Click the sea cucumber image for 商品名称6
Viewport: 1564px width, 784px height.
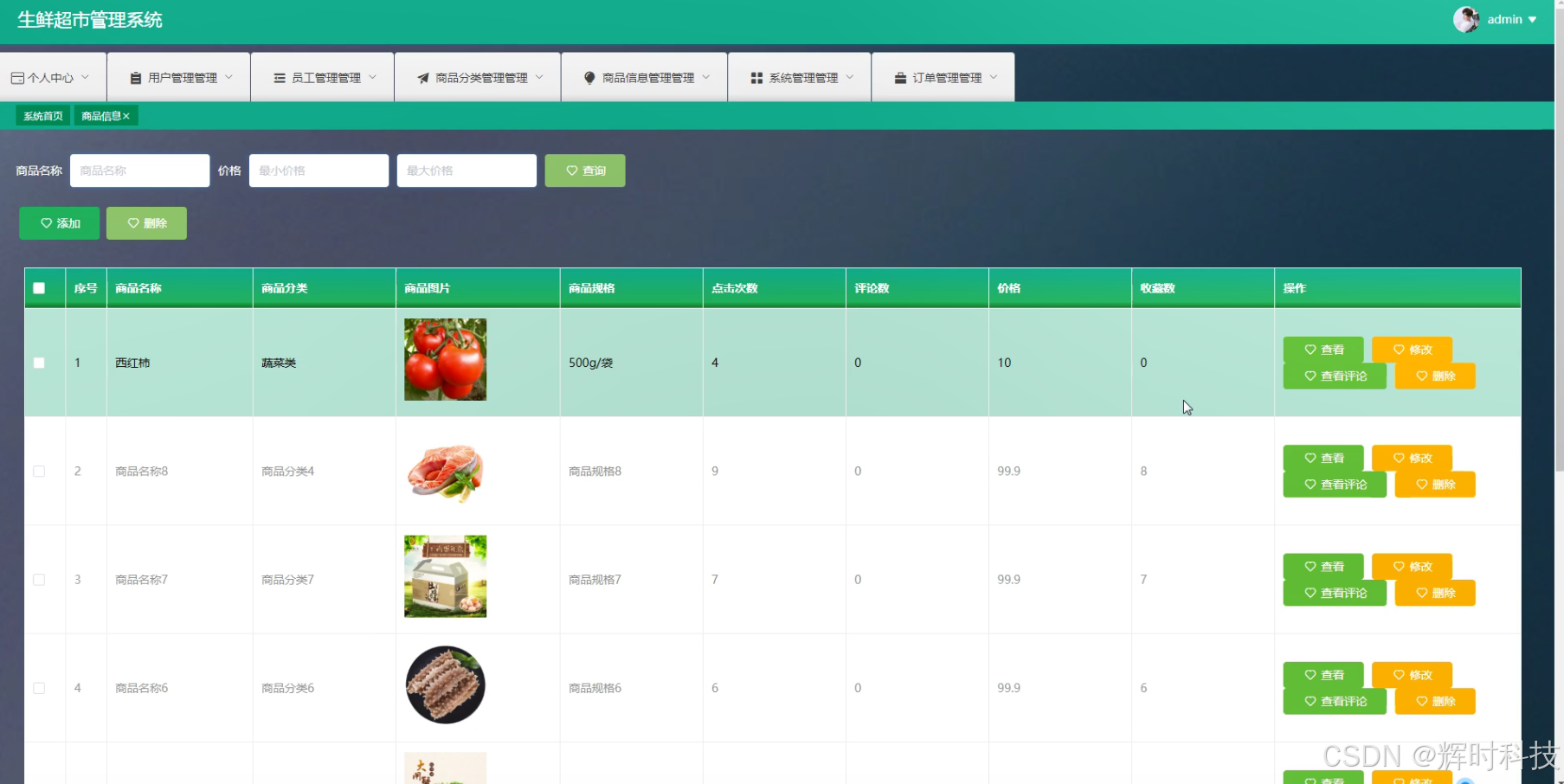445,684
